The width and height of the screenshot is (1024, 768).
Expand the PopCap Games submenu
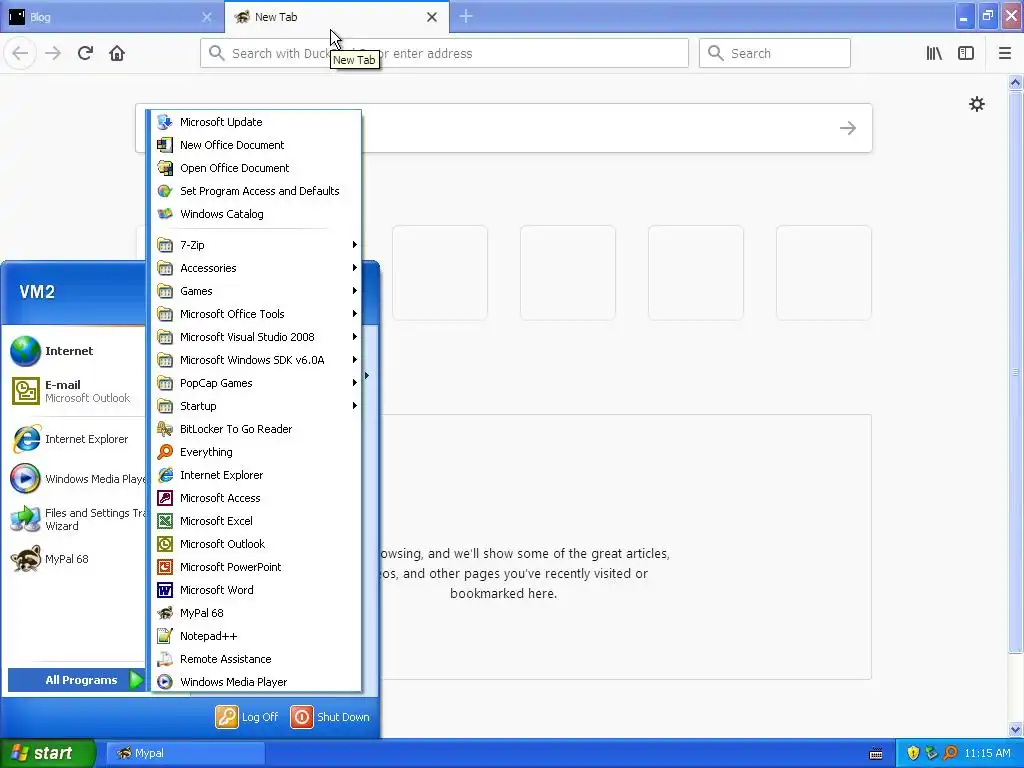click(x=254, y=383)
